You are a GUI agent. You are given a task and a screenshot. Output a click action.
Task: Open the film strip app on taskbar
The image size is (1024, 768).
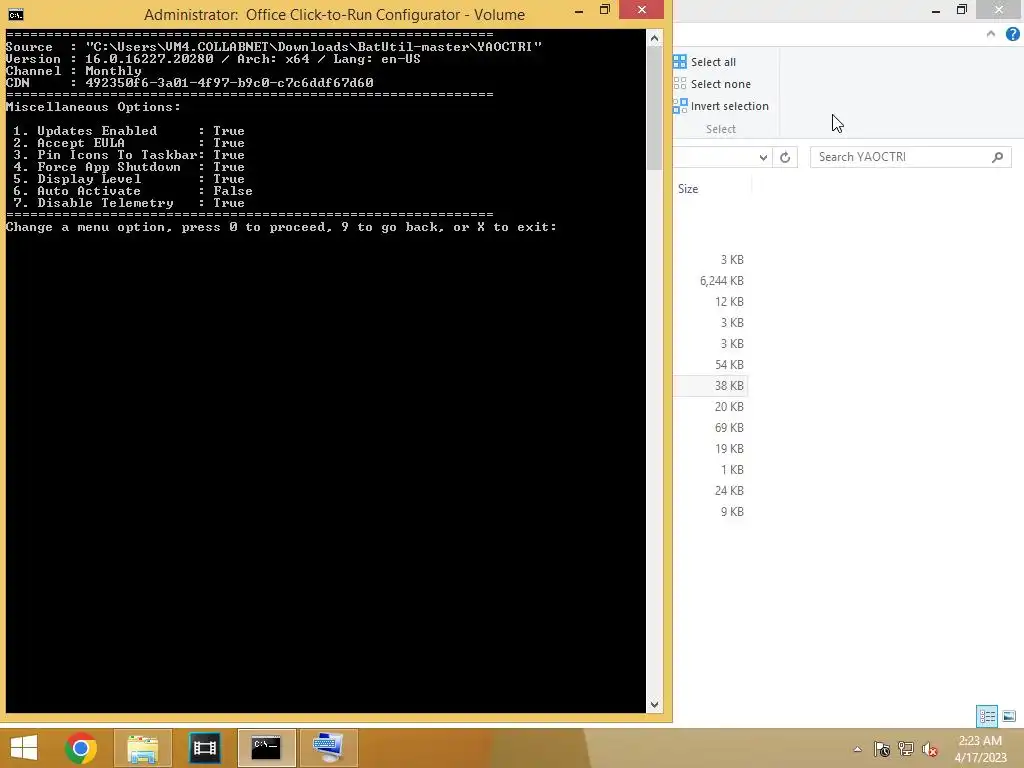[204, 748]
